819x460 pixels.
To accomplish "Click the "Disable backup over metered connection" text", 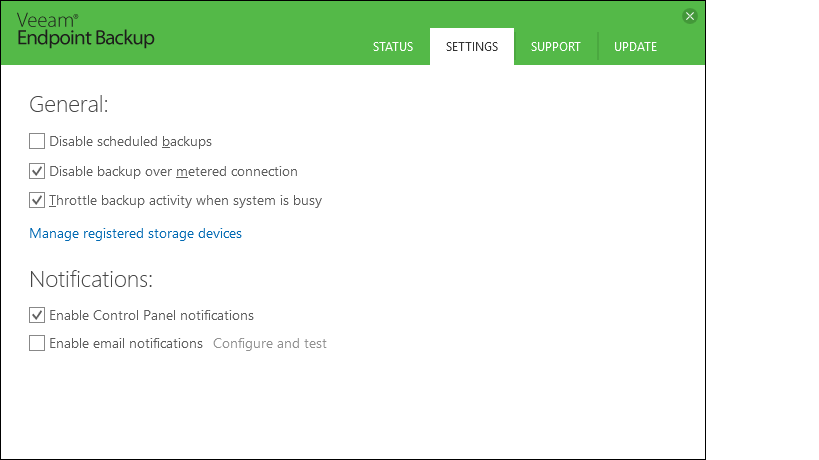I will [x=173, y=171].
